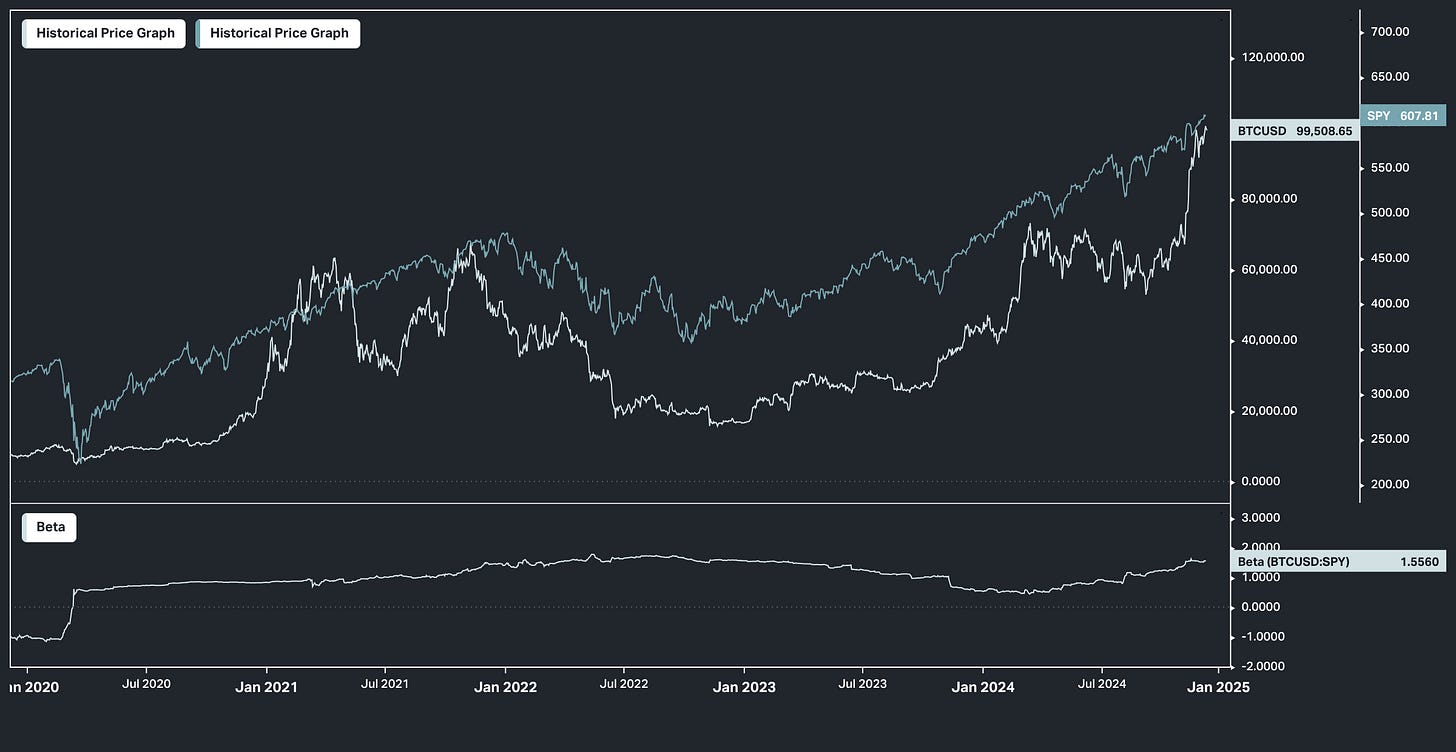Click the 200.00 SPY axis label
The height and width of the screenshot is (752, 1456).
coord(1391,485)
